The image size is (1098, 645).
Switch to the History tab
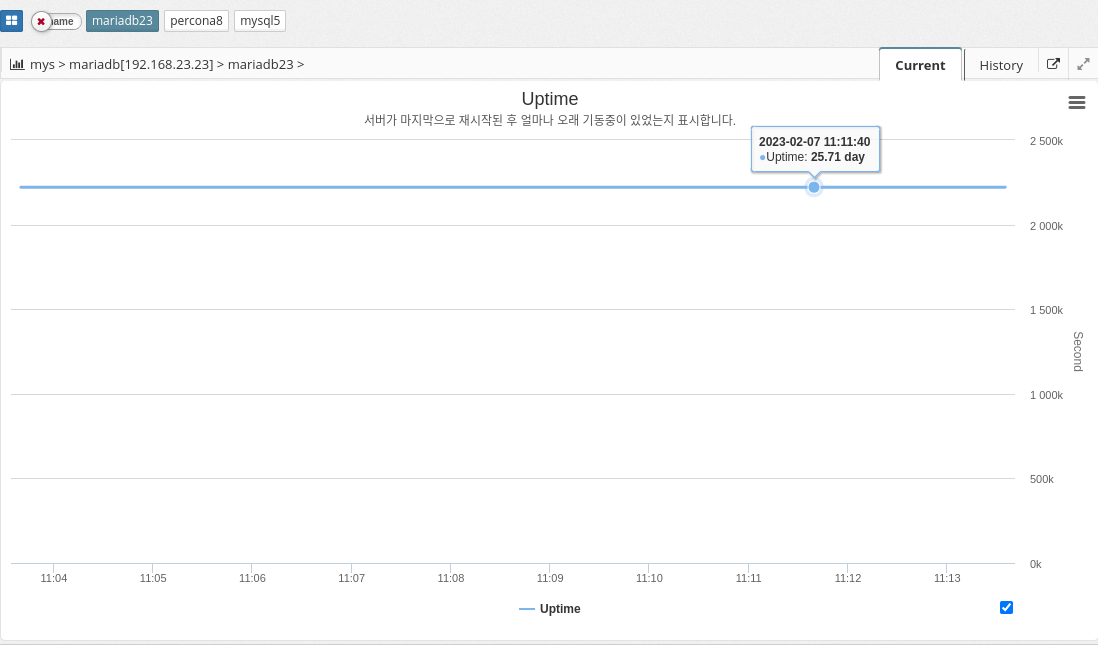[1000, 65]
